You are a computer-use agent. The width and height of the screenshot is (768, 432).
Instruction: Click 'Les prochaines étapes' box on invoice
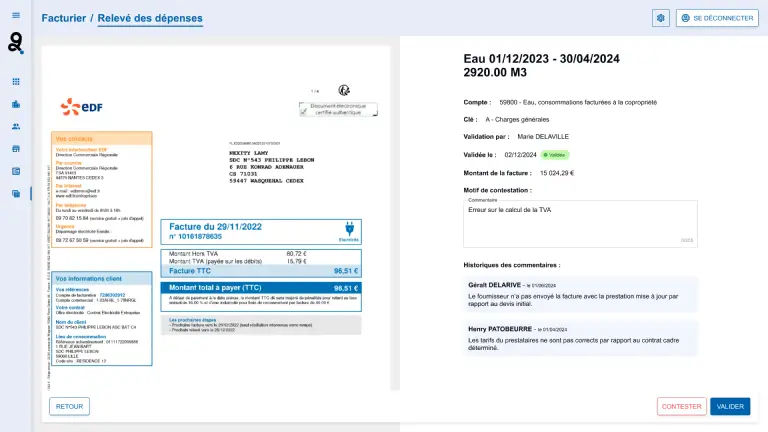261,325
